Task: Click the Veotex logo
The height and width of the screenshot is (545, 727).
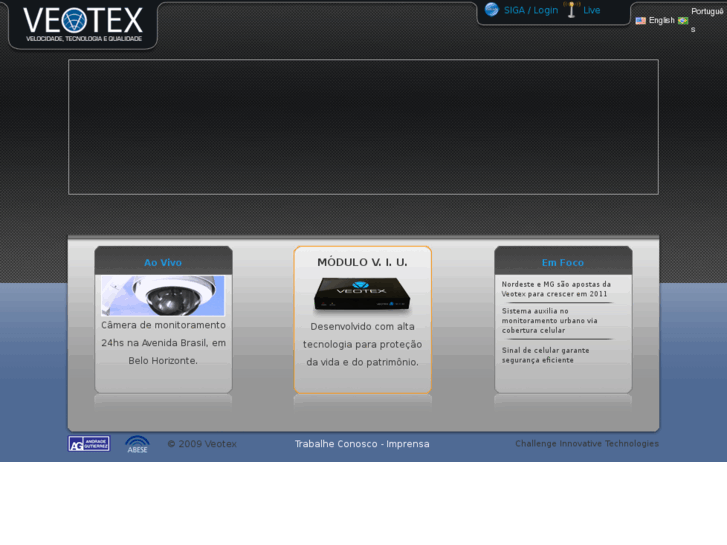Action: tap(83, 24)
